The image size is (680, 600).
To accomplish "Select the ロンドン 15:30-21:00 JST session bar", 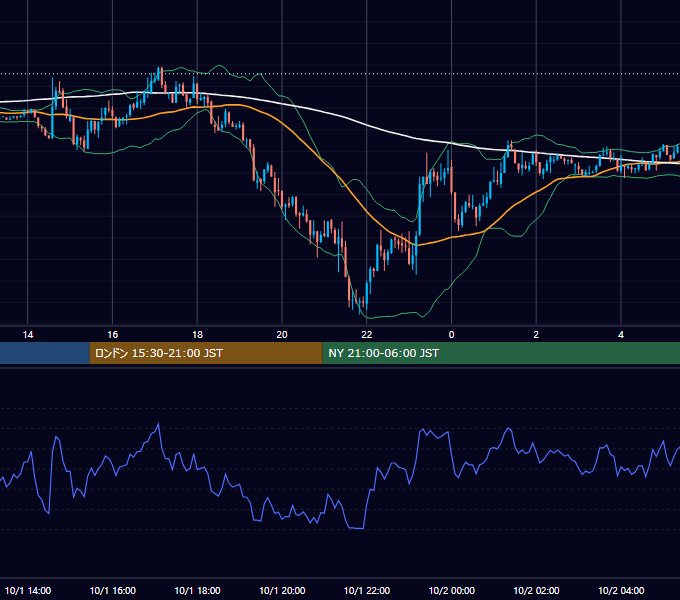I will [206, 353].
